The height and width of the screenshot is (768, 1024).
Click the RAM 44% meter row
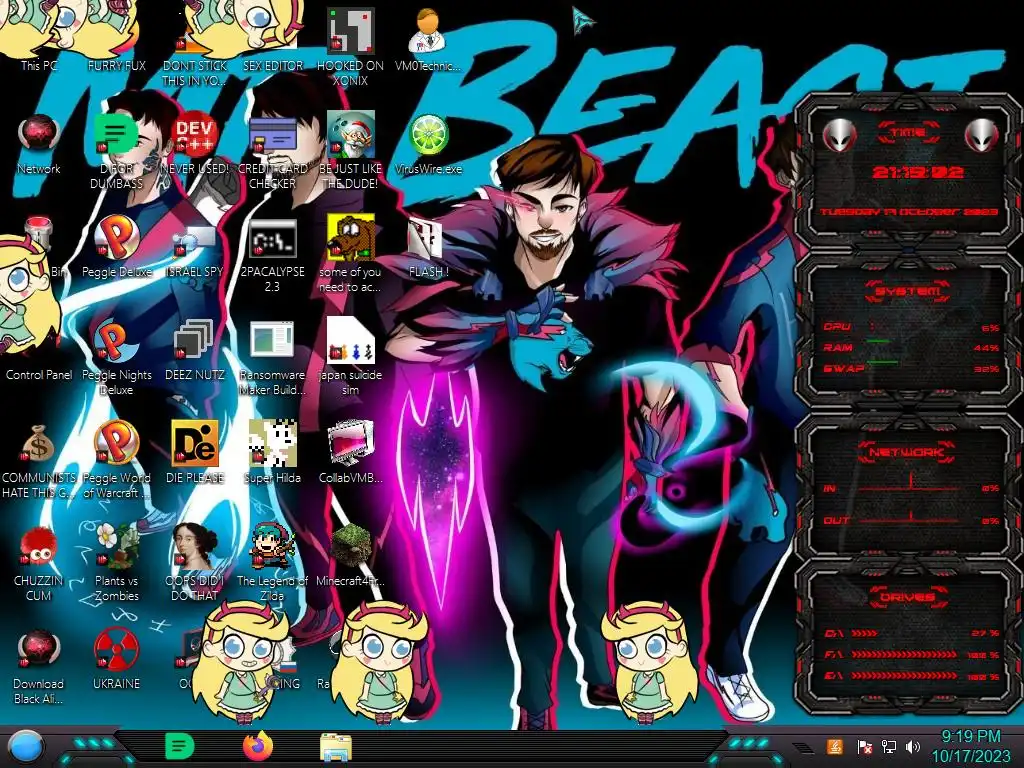912,347
